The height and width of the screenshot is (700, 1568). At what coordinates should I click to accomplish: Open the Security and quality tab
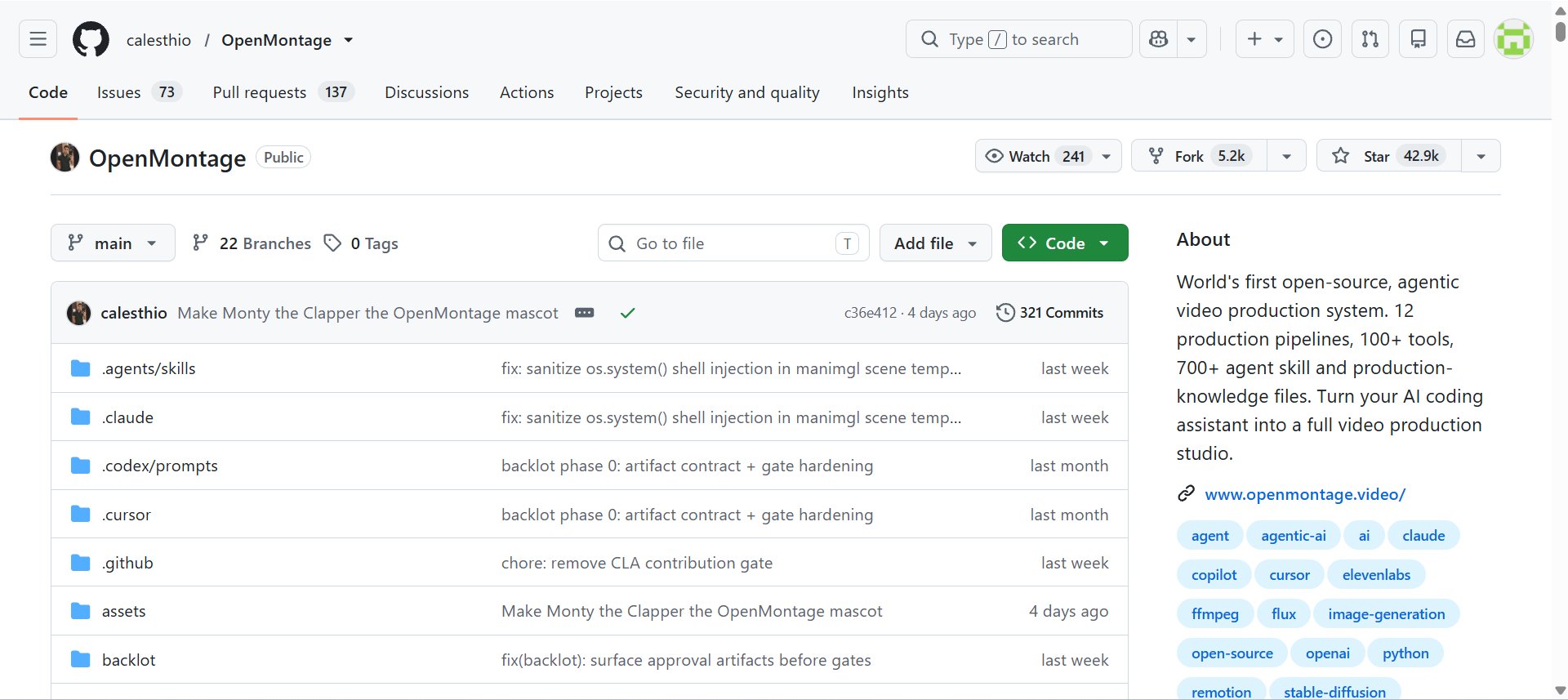click(747, 92)
